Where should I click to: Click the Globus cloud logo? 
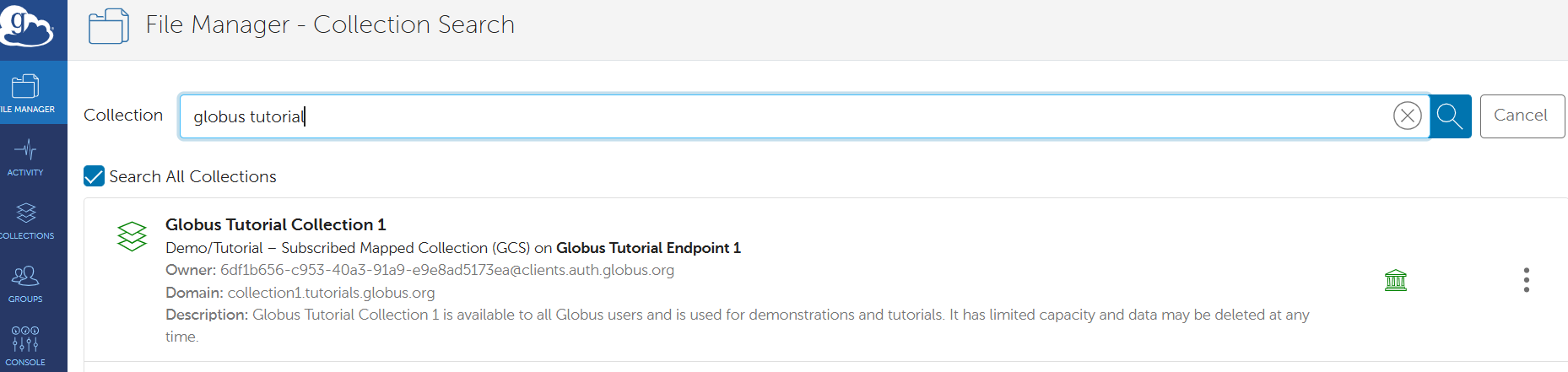tap(27, 25)
